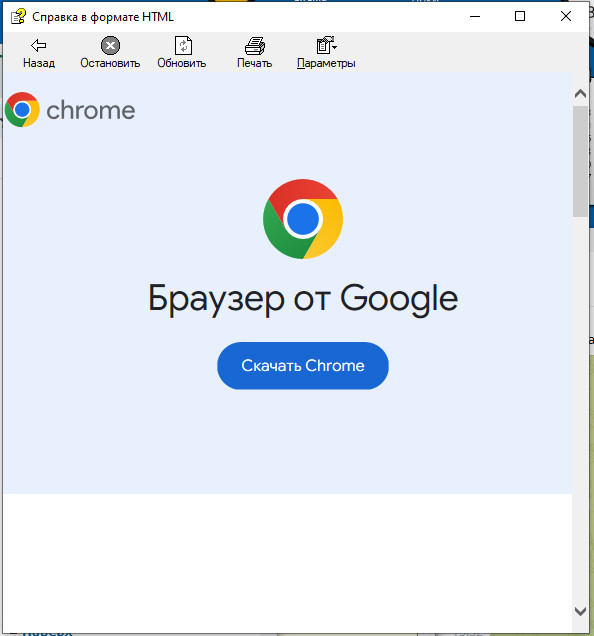The image size is (594, 636).
Task: Click the 'chrome' wordmark text in the header
Action: [90, 110]
